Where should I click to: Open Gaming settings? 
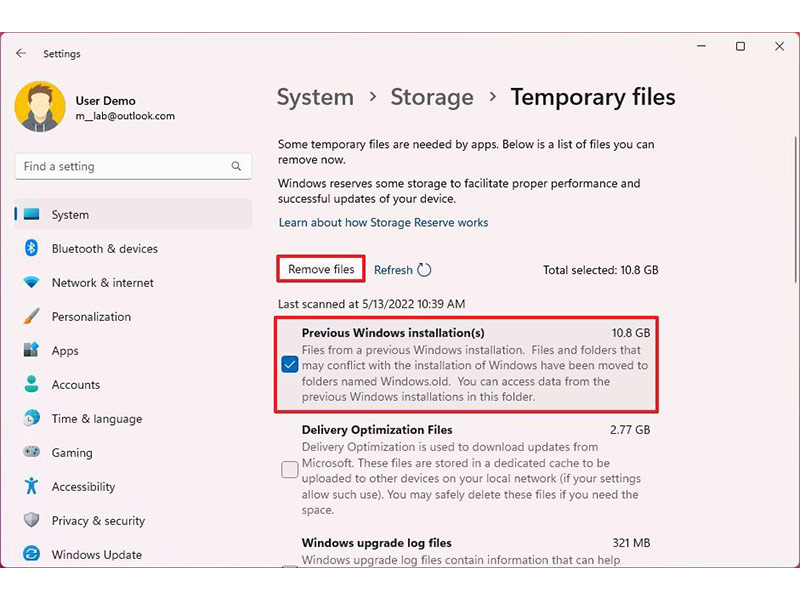pyautogui.click(x=134, y=453)
